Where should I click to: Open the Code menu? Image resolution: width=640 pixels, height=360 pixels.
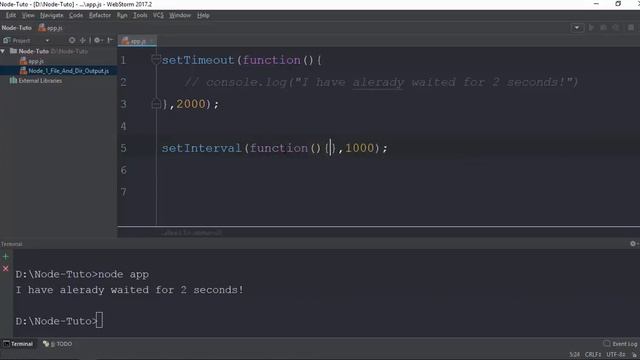[x=76, y=16]
